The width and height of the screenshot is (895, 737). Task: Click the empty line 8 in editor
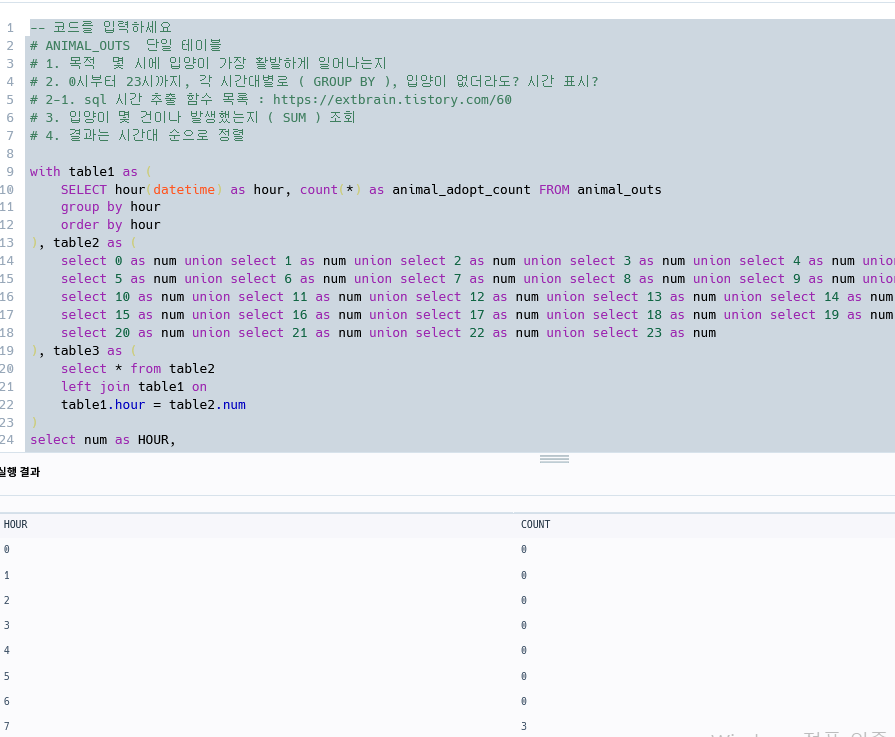click(x=457, y=154)
